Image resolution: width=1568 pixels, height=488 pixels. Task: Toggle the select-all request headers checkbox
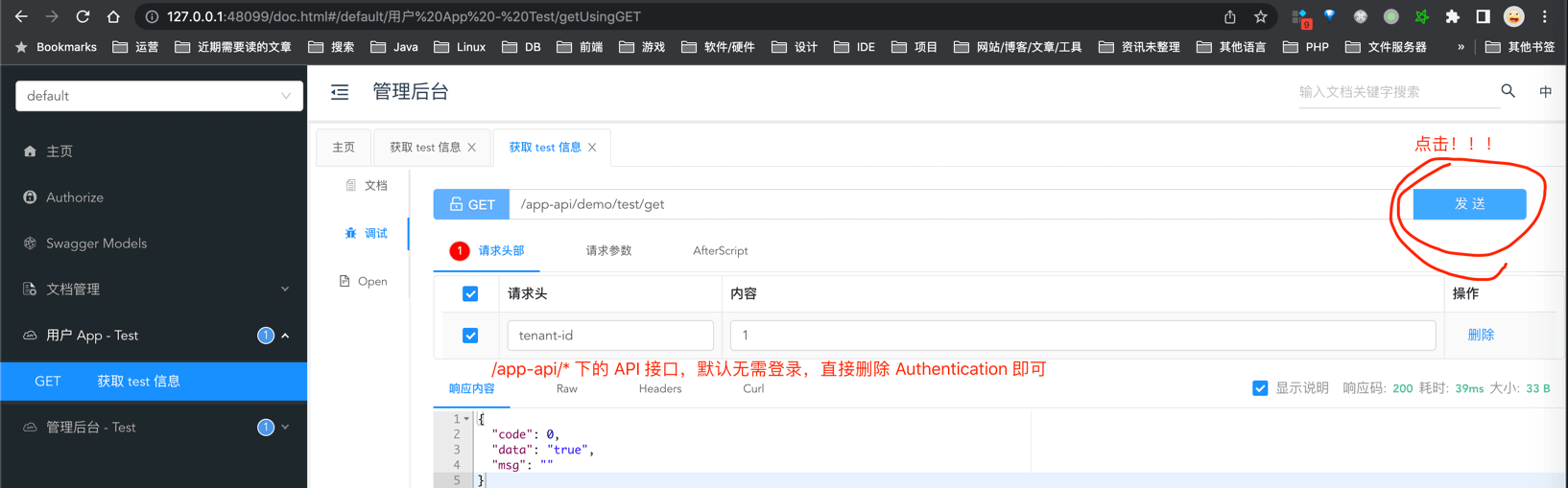(470, 294)
